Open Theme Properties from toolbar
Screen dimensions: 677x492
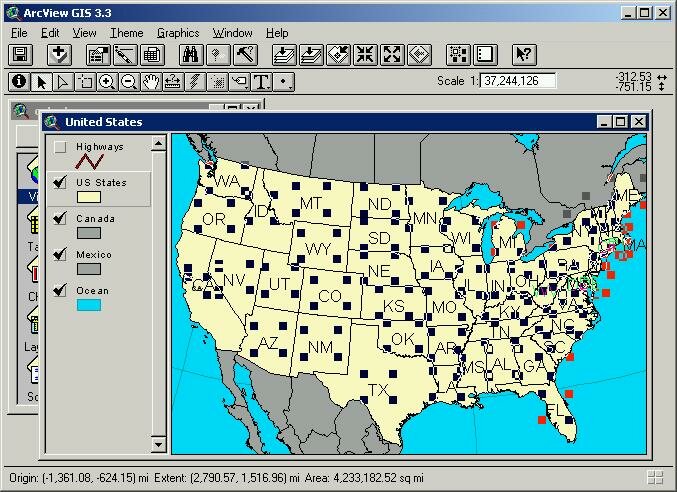(x=98, y=55)
